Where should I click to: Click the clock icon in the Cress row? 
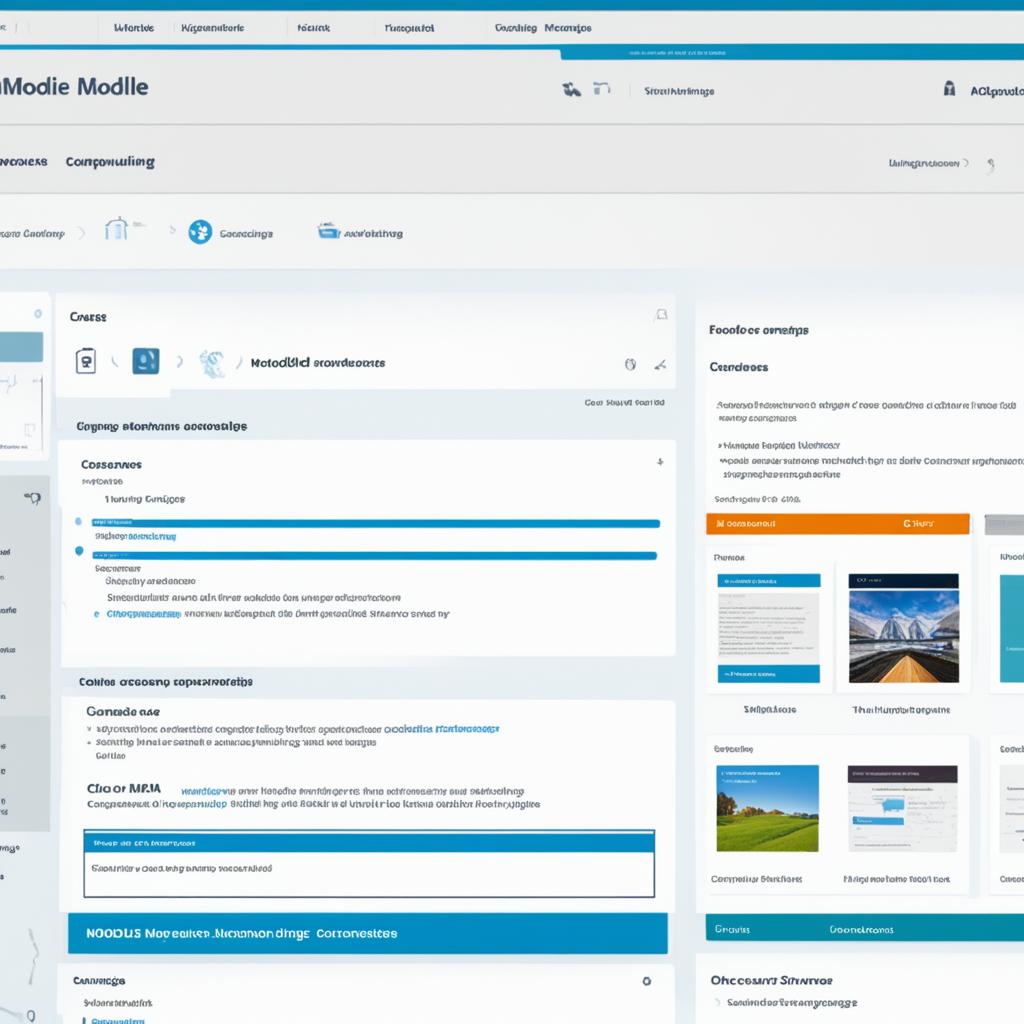click(630, 364)
